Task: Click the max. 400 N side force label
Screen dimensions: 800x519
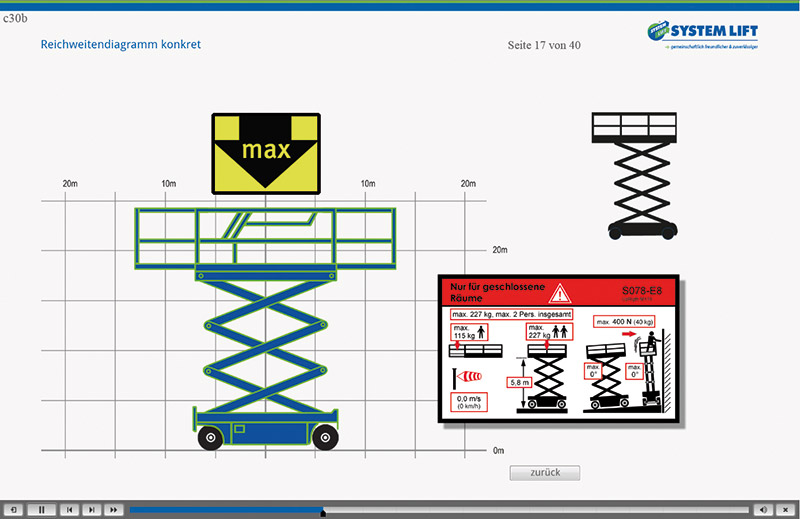Action: tap(622, 321)
